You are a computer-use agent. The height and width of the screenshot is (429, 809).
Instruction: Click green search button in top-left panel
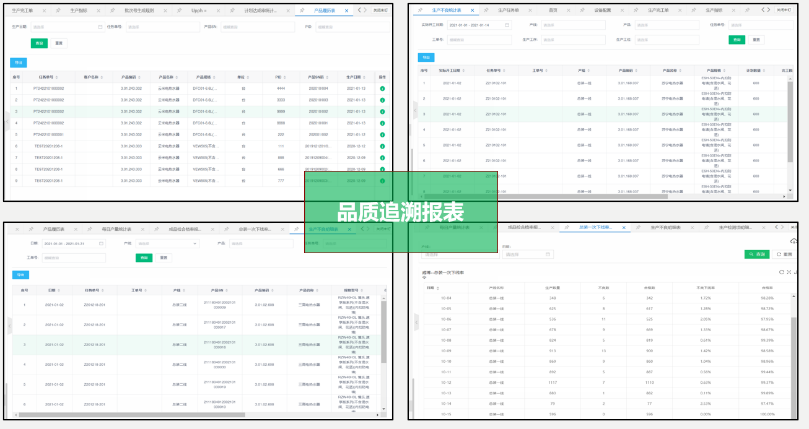[39, 43]
